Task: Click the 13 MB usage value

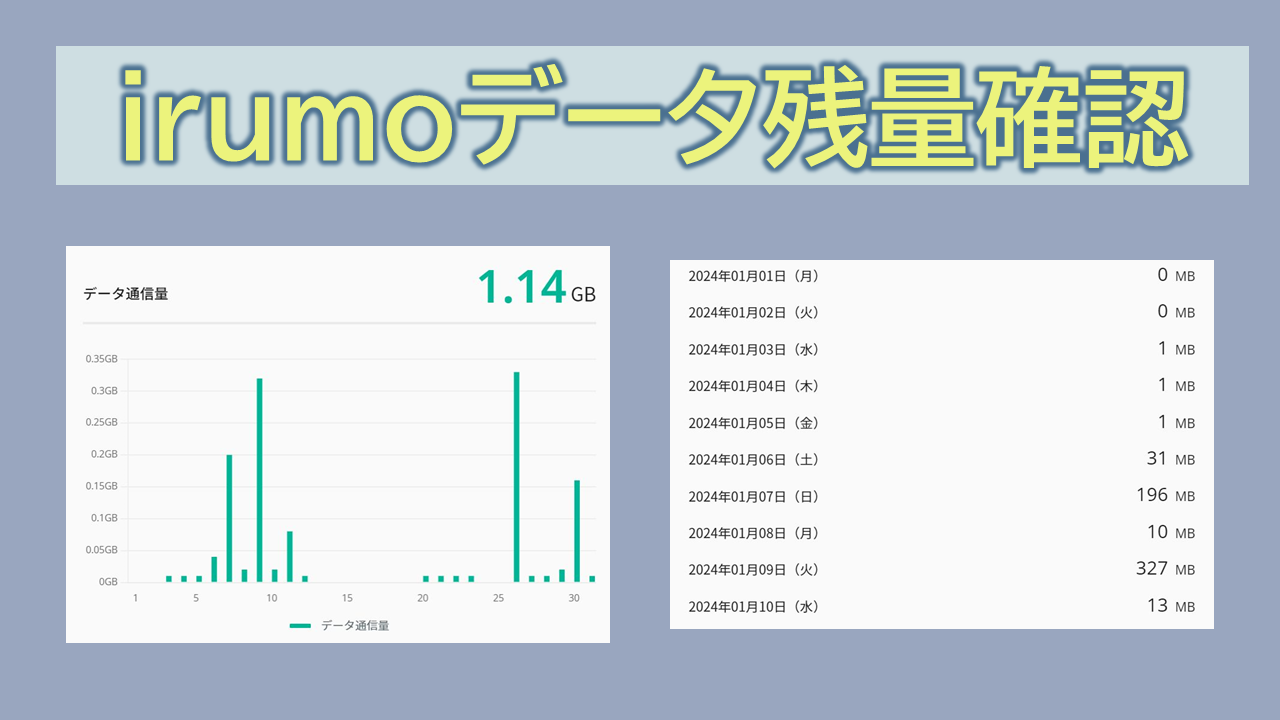Action: pos(1171,606)
